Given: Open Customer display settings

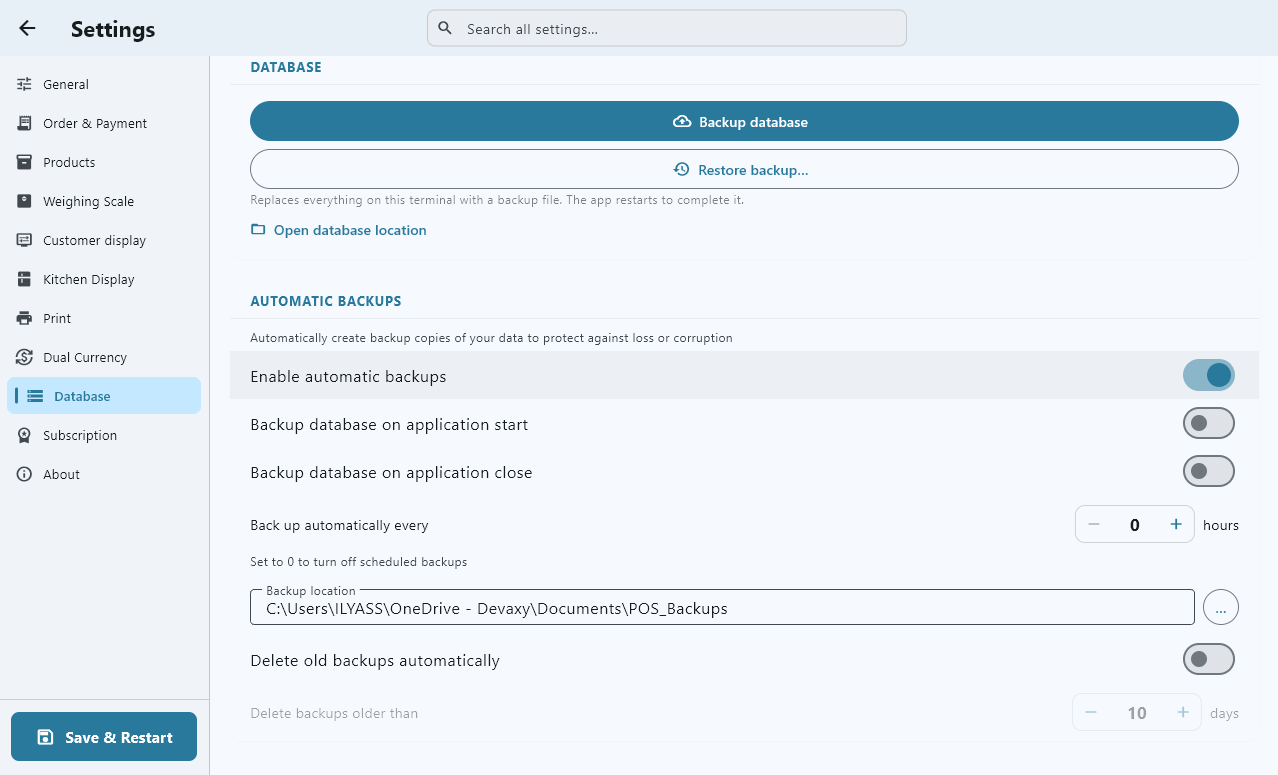Looking at the screenshot, I should 104,240.
